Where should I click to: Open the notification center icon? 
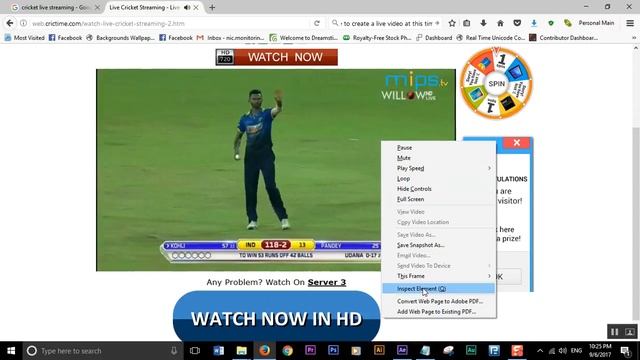[x=625, y=351]
